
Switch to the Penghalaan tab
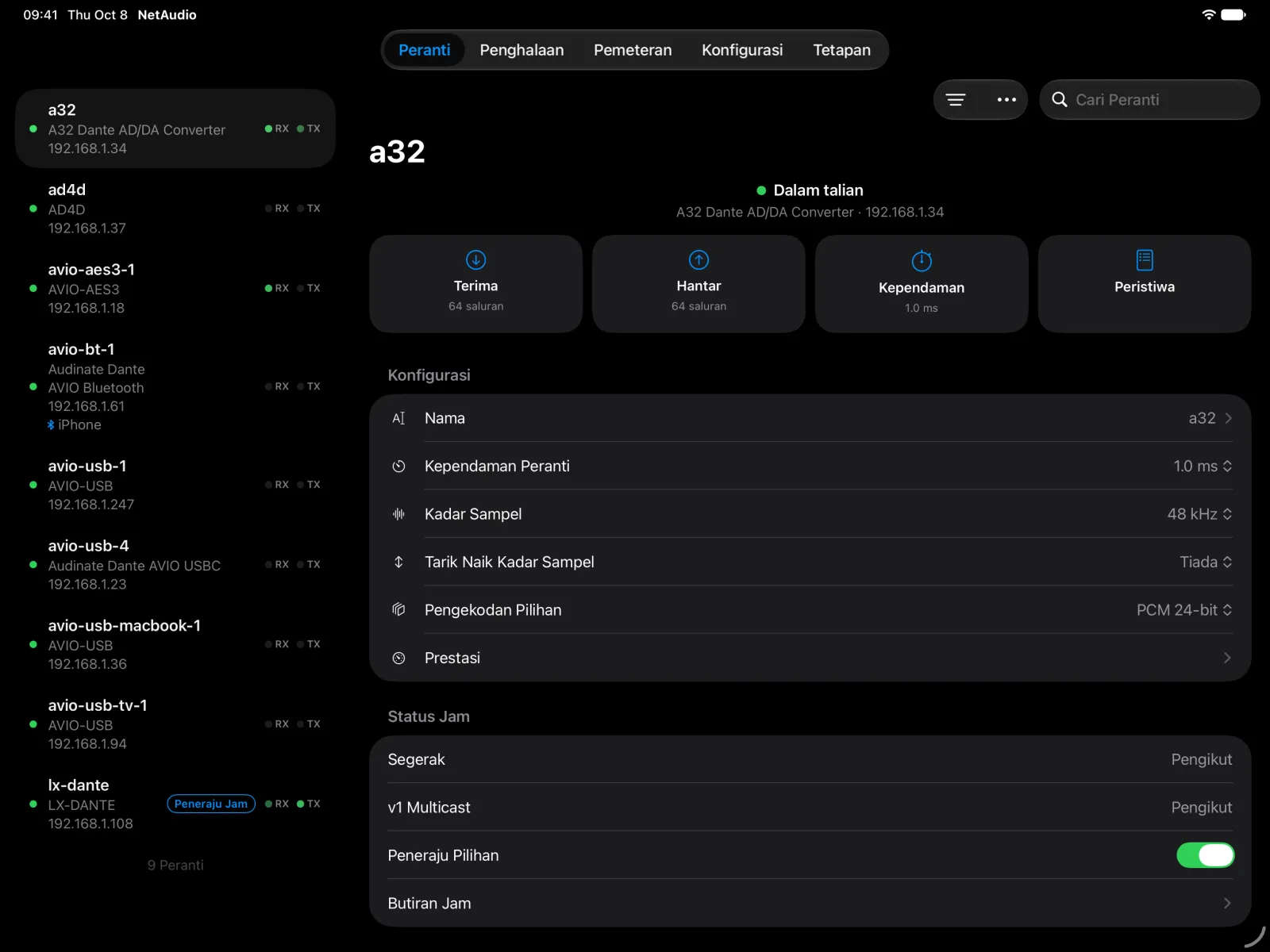(521, 50)
